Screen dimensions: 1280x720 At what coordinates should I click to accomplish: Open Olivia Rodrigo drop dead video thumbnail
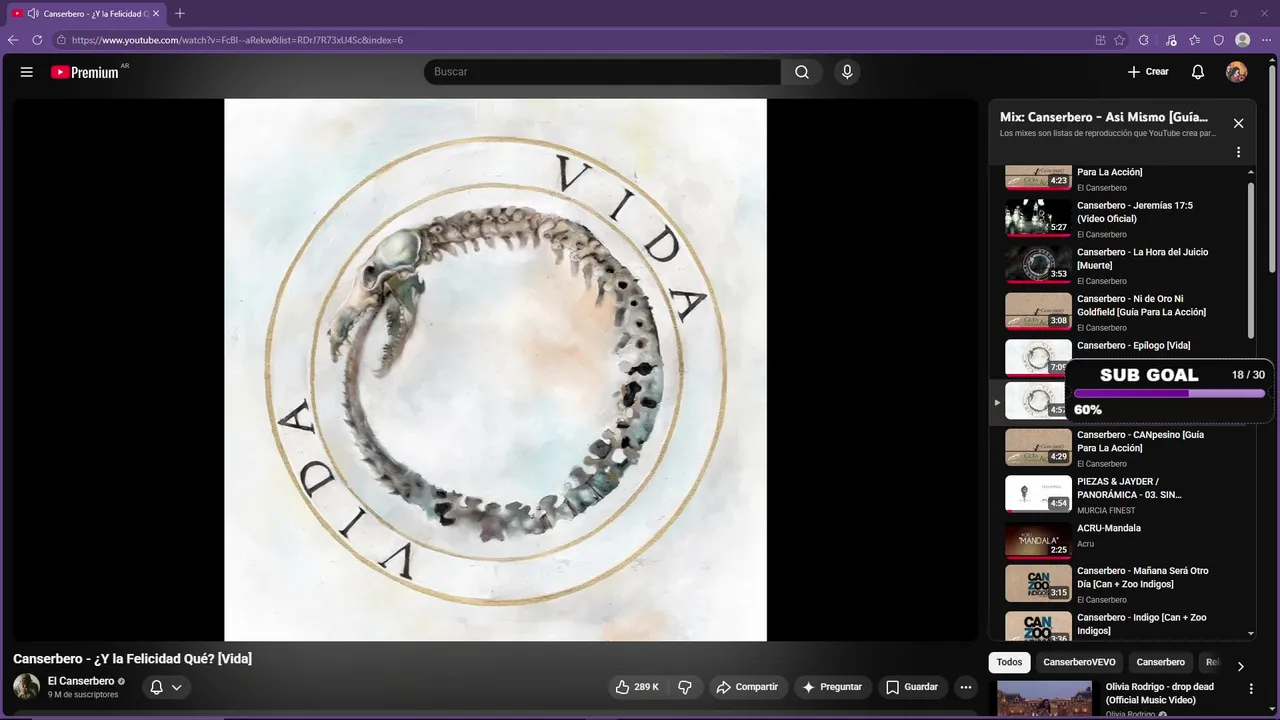(x=1044, y=699)
